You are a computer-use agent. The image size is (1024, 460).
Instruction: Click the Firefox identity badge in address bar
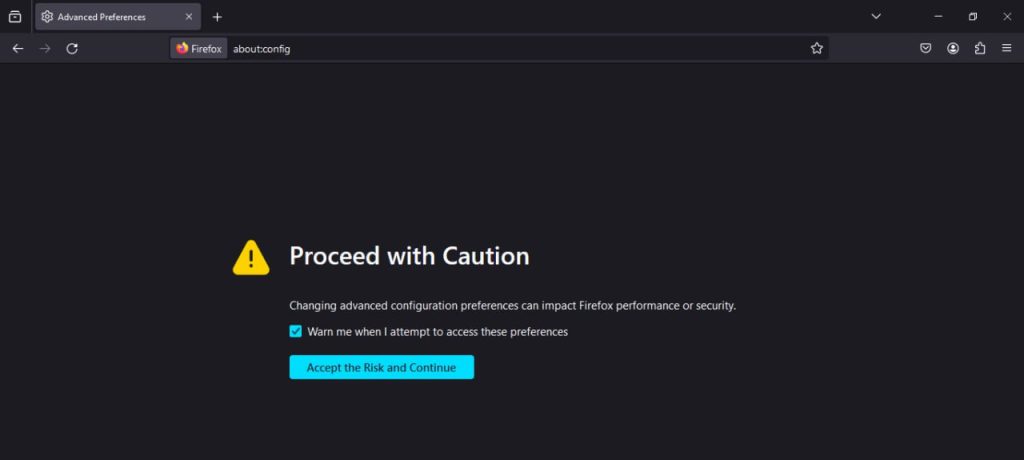pyautogui.click(x=199, y=48)
